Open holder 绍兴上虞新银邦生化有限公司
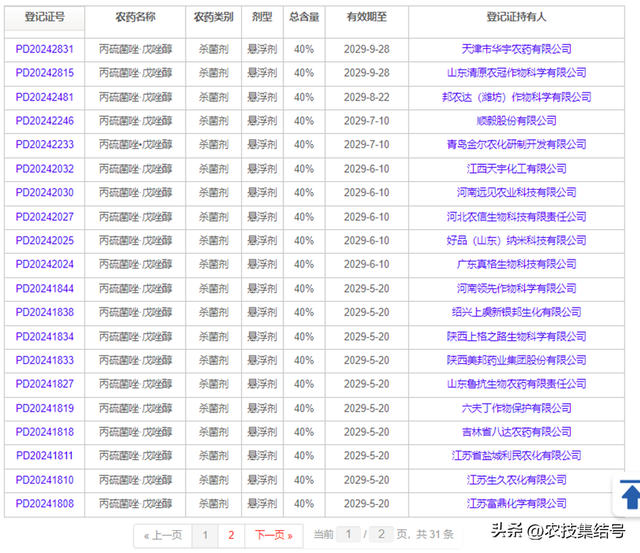Viewport: 640px width, 553px height. coord(516,312)
